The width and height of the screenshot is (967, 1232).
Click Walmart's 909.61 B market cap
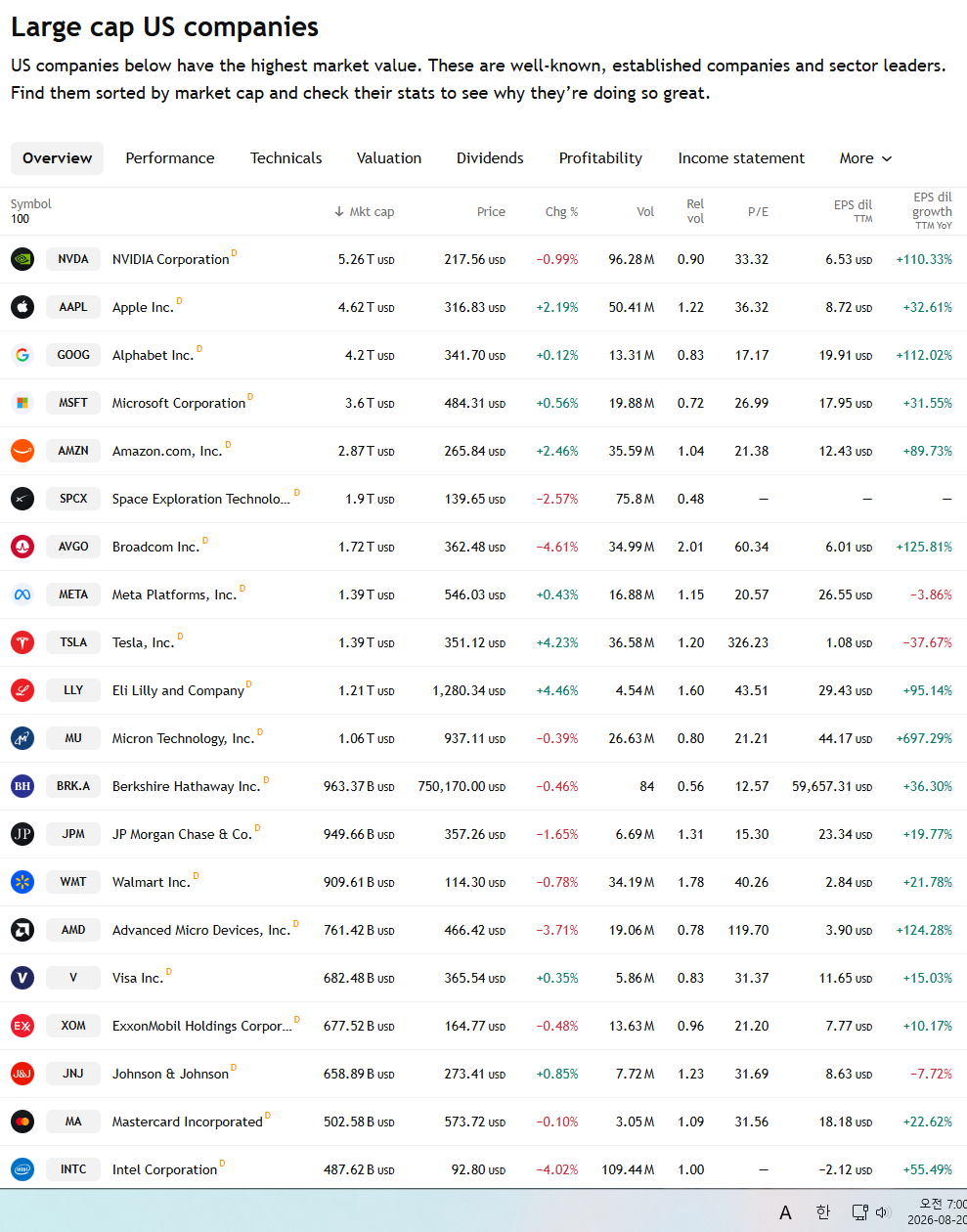tap(359, 882)
